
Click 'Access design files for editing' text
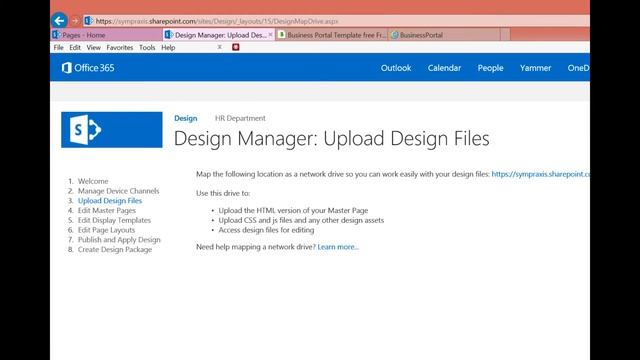(x=266, y=230)
